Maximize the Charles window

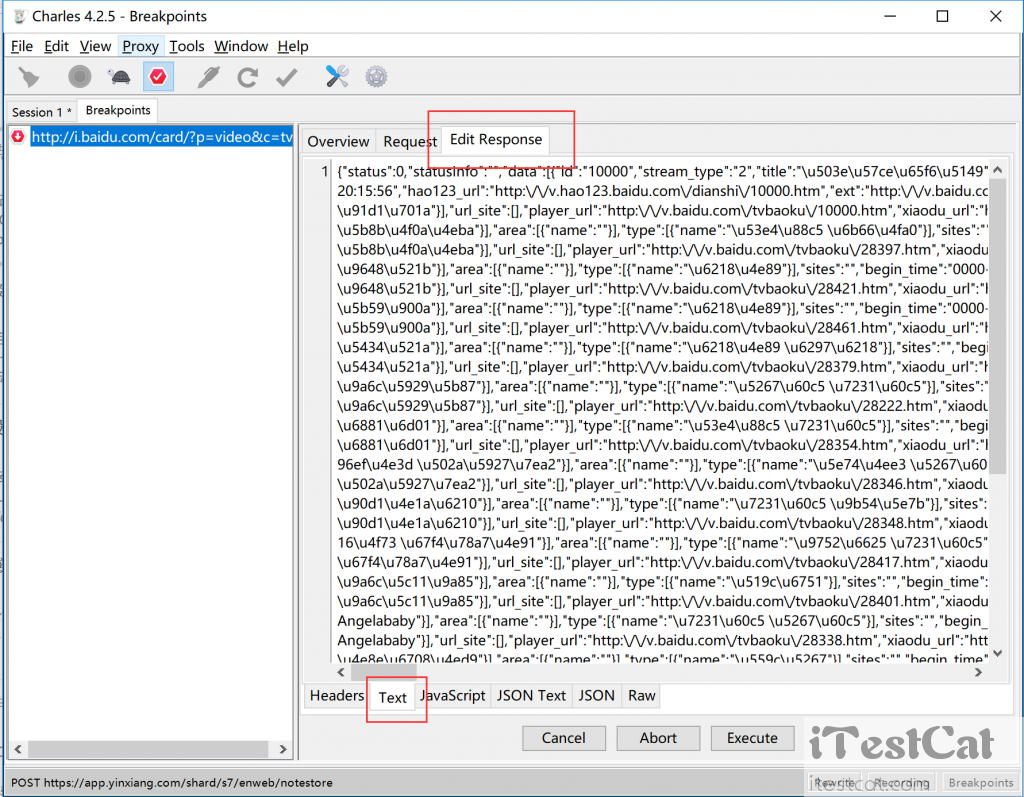point(942,16)
